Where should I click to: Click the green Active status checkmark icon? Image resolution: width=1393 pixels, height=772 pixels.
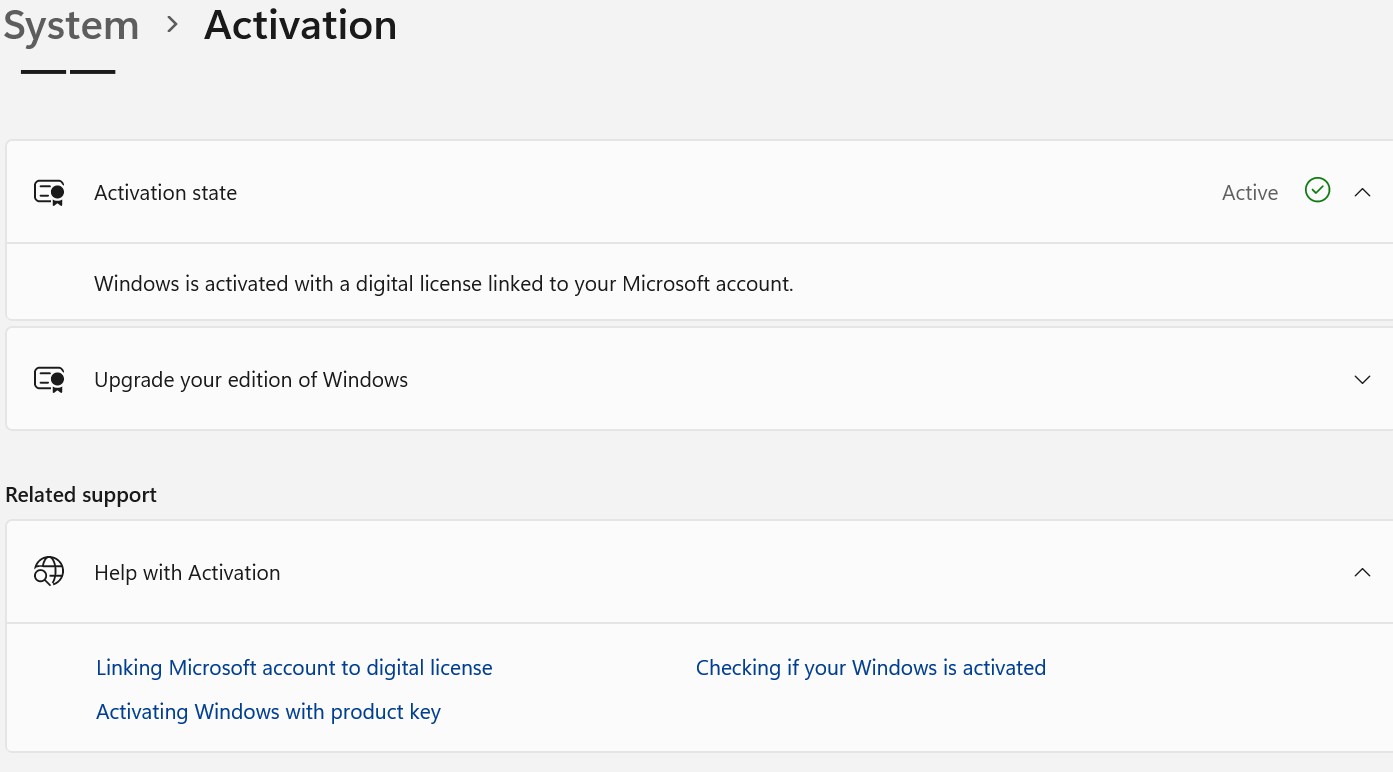tap(1317, 191)
